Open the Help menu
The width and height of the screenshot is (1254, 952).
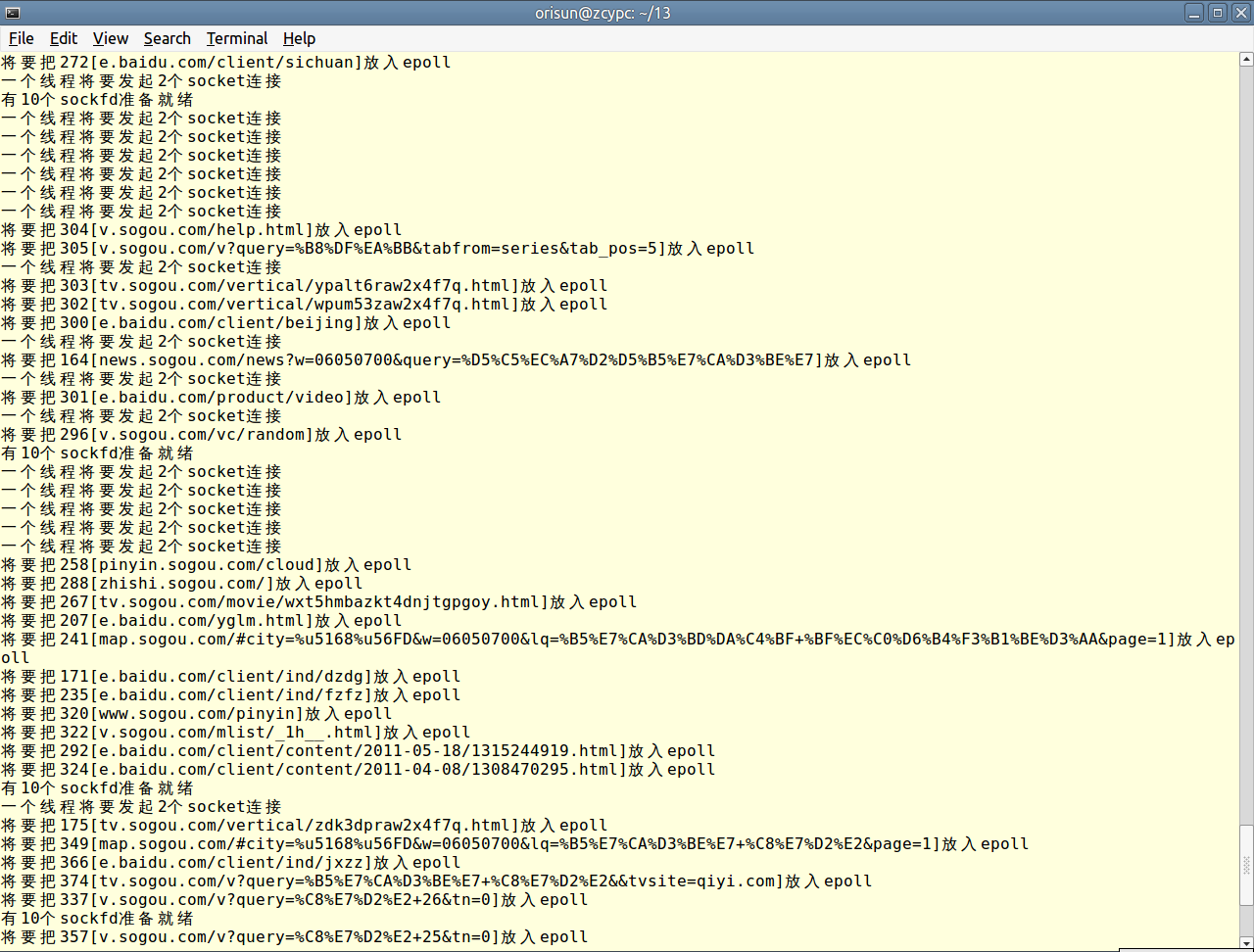pos(299,38)
